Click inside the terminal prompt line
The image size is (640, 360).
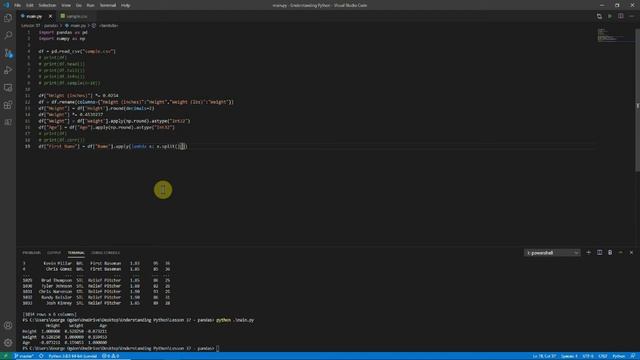click(x=121, y=349)
